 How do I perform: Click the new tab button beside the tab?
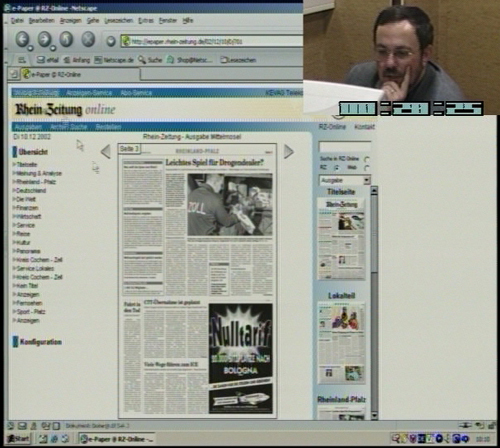tap(13, 74)
